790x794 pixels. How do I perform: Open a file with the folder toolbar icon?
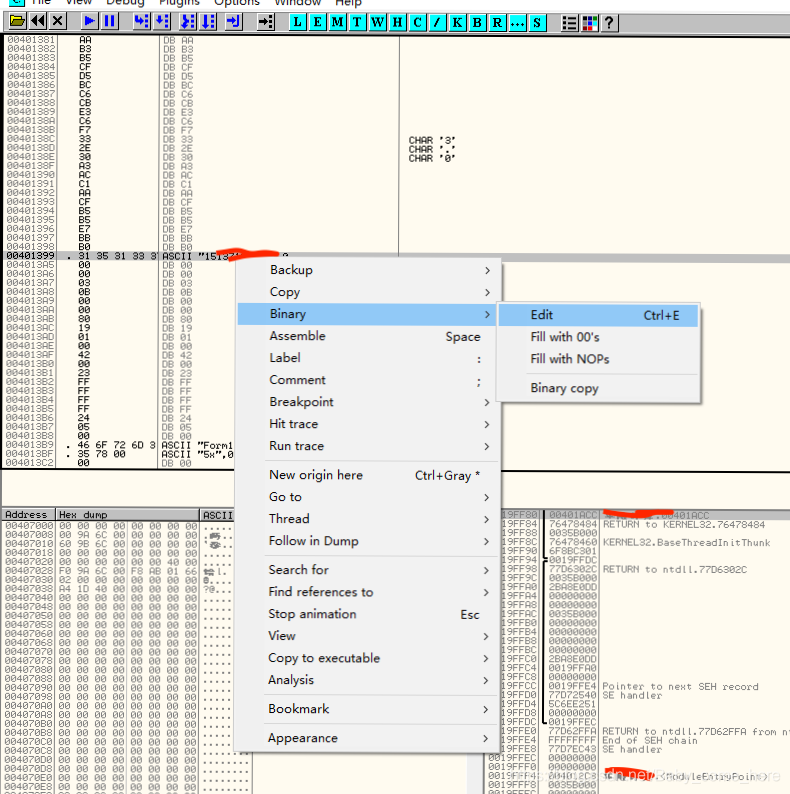pyautogui.click(x=17, y=21)
